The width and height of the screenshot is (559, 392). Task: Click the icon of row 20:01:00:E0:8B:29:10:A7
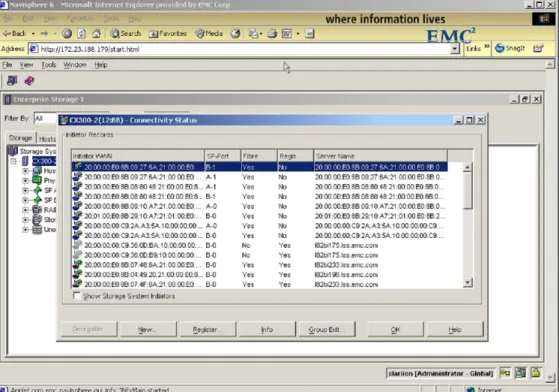(x=77, y=216)
